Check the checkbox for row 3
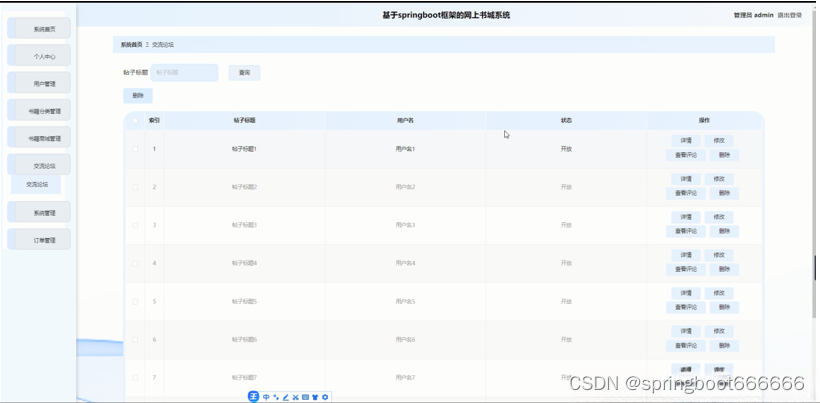The height and width of the screenshot is (403, 820). tap(135, 225)
